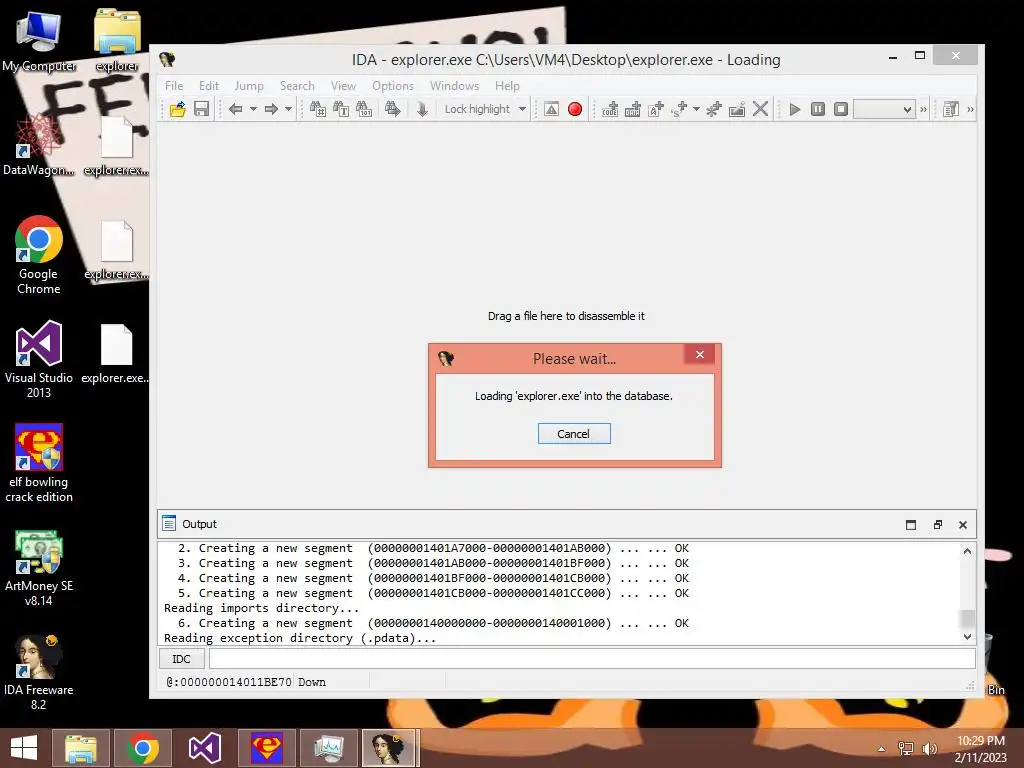This screenshot has width=1024, height=768.
Task: Start the debugger process play button
Action: (x=795, y=109)
